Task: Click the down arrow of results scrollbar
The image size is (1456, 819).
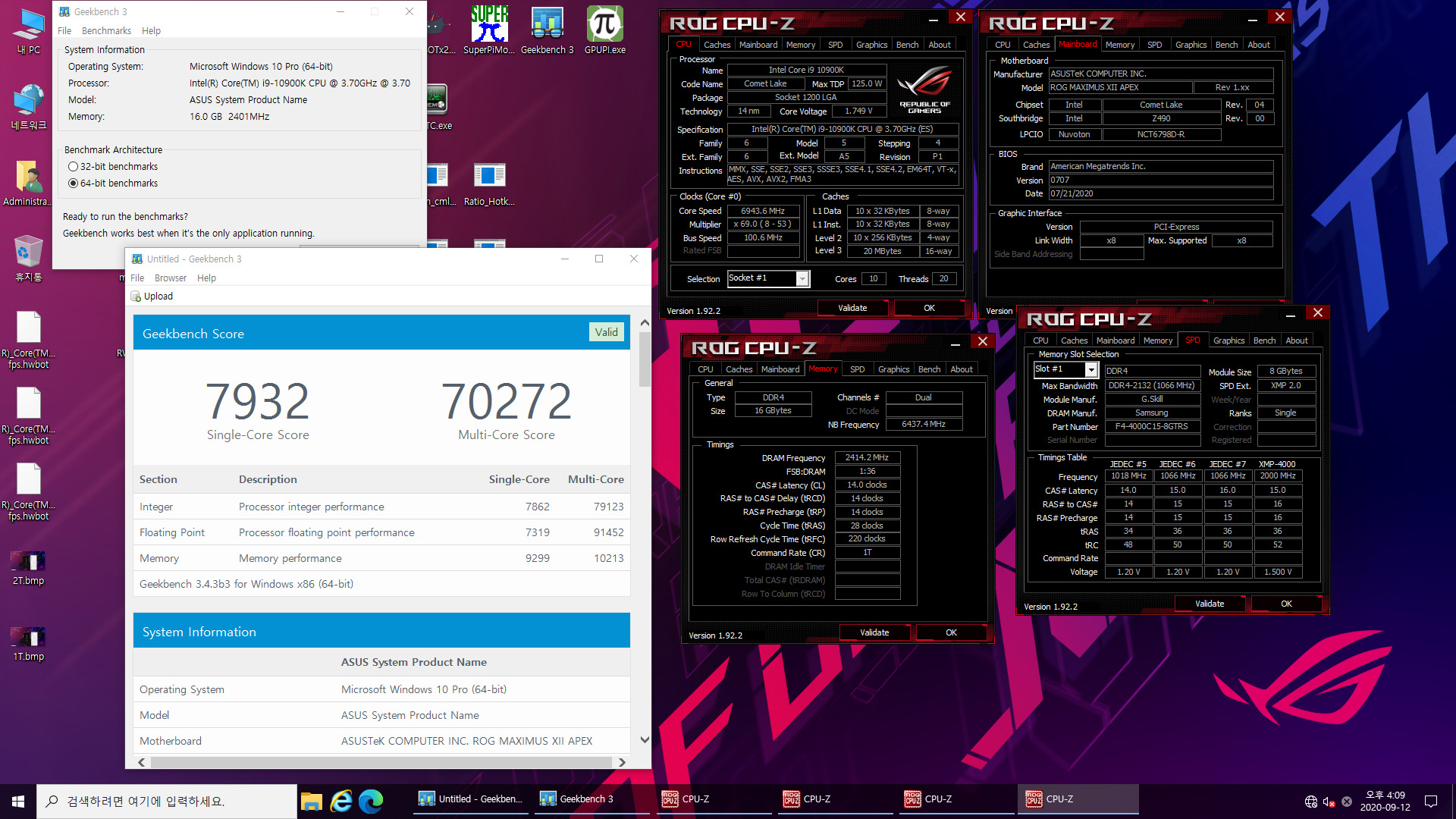Action: coord(645,740)
